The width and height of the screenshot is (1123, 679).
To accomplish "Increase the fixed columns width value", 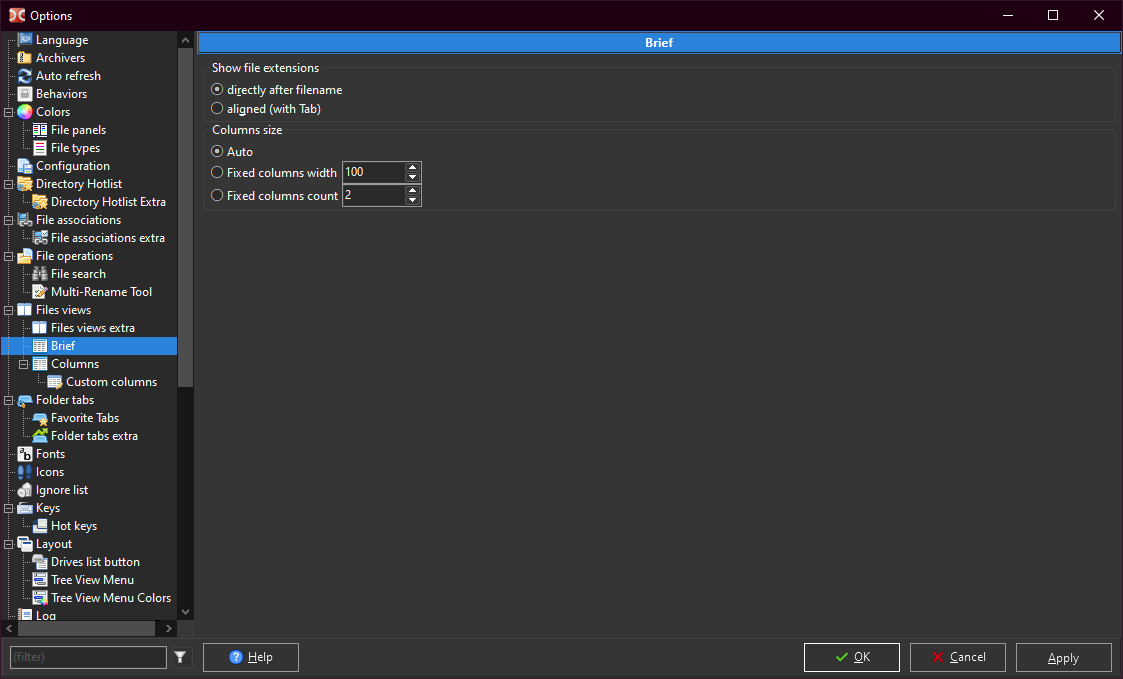I will (412, 167).
